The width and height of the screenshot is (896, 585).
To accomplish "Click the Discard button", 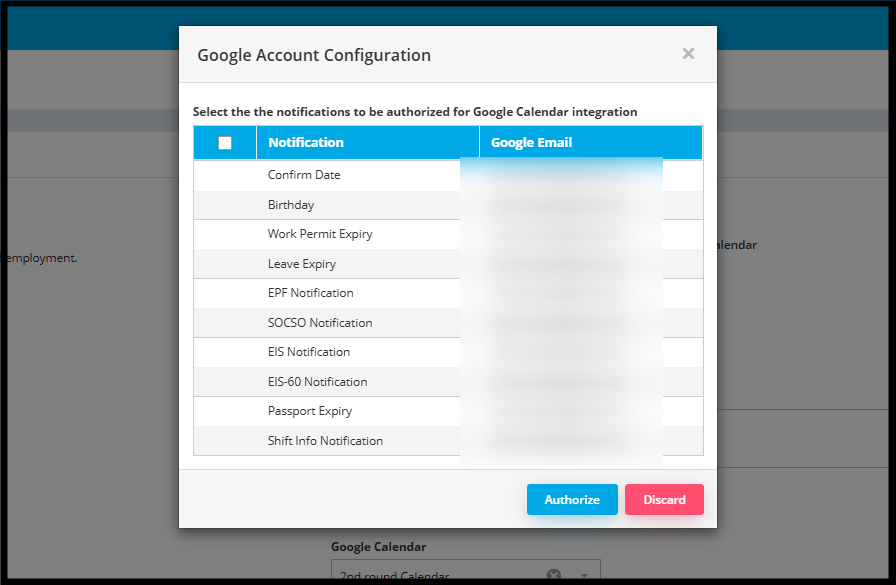I will [x=664, y=499].
